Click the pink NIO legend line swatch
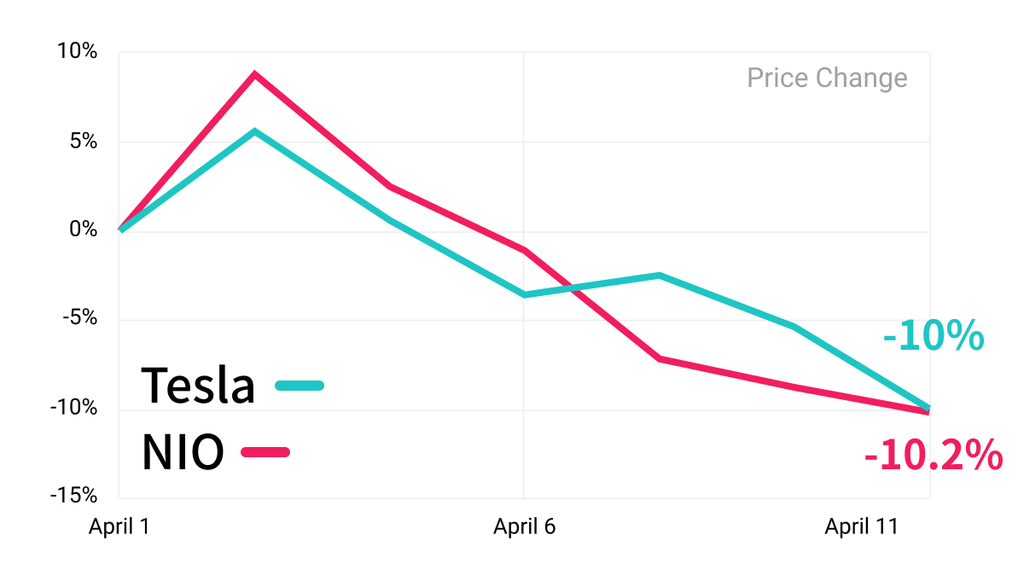Viewport: 1024px width, 563px height. click(265, 452)
